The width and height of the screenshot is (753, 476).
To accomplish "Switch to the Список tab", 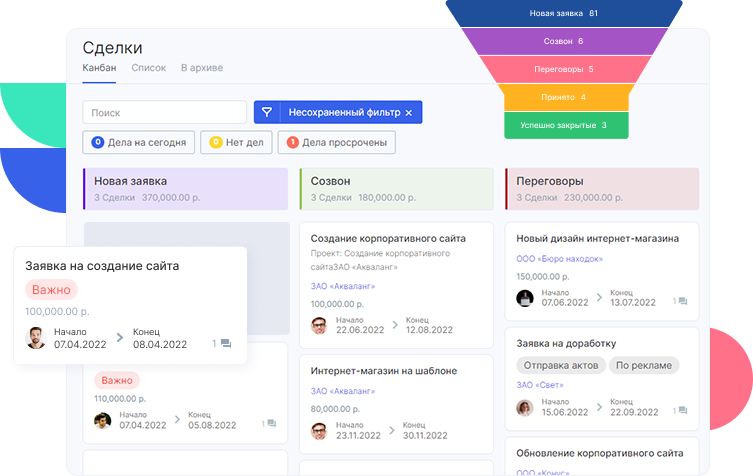I will [x=148, y=68].
